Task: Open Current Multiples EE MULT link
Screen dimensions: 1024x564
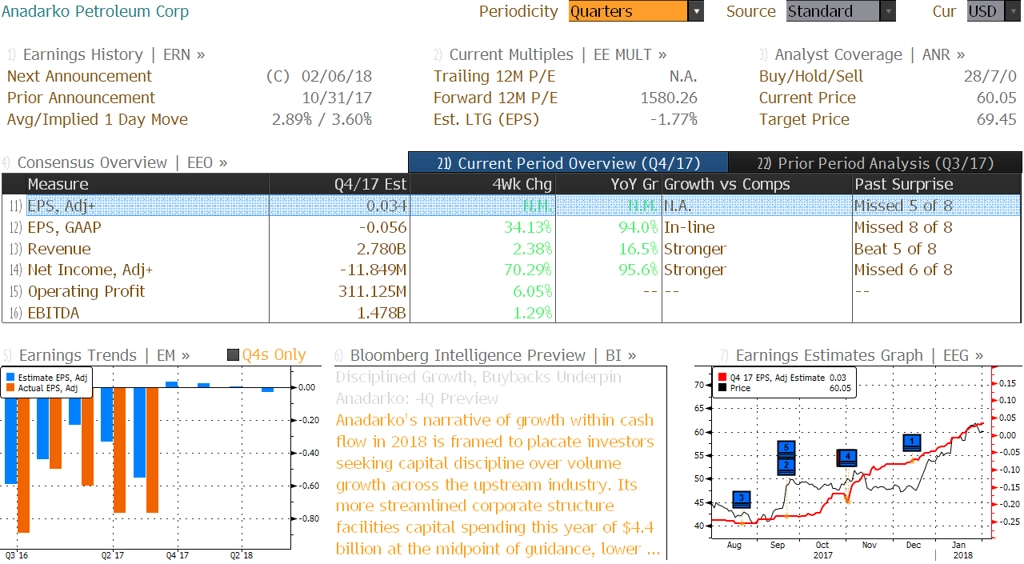Action: pyautogui.click(x=558, y=55)
